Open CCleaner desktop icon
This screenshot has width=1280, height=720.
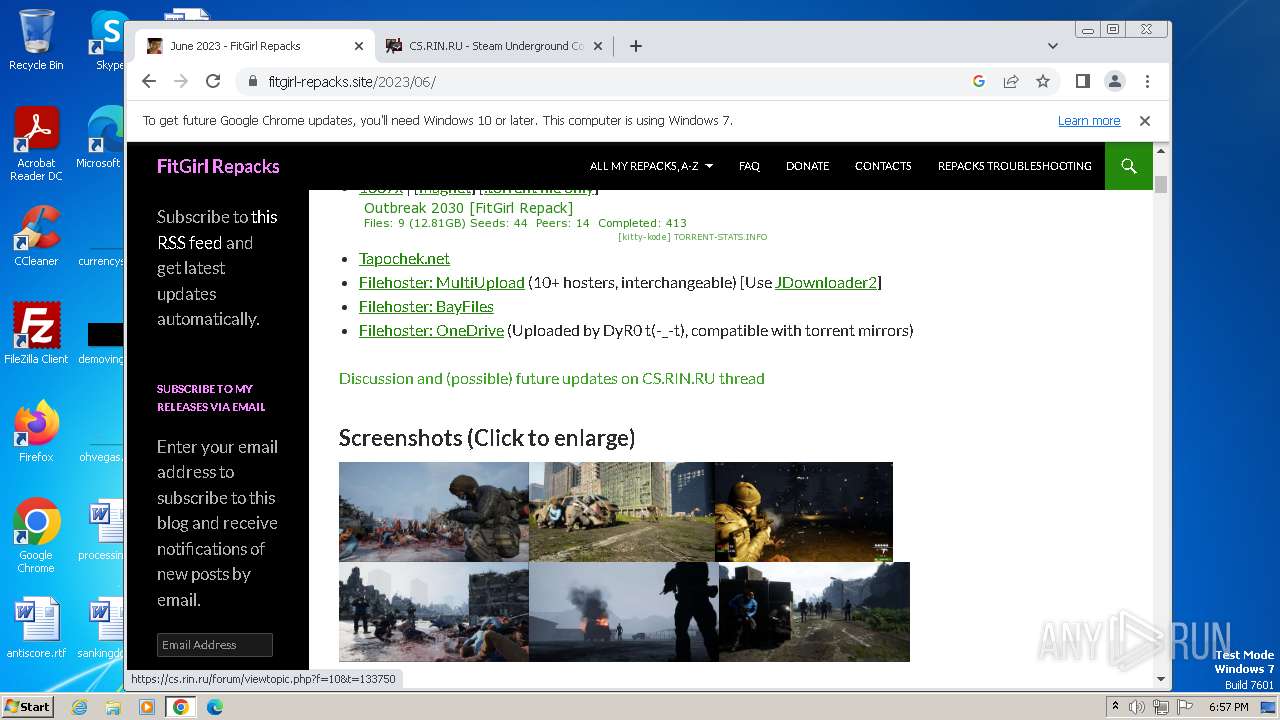point(36,236)
